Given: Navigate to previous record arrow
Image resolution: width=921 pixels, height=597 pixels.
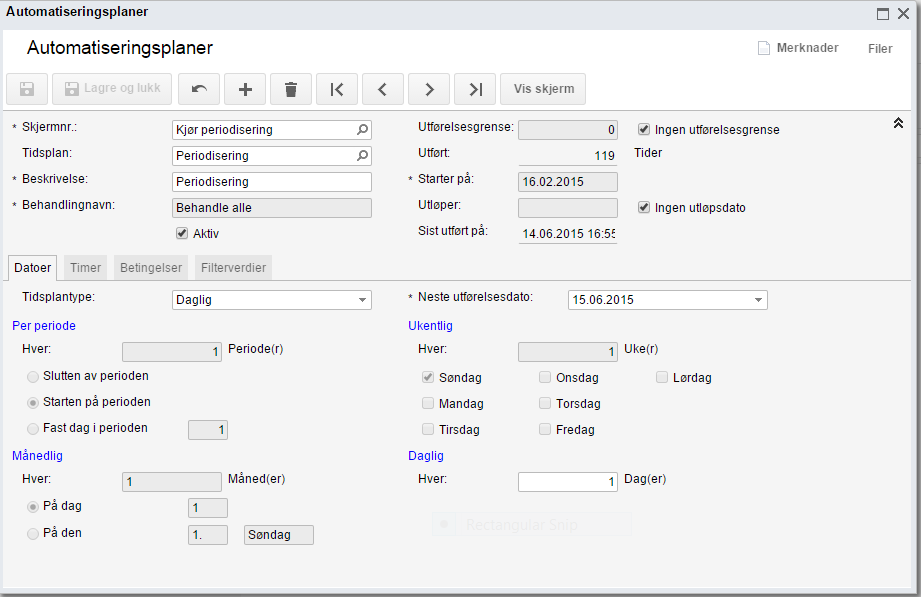Looking at the screenshot, I should point(383,89).
